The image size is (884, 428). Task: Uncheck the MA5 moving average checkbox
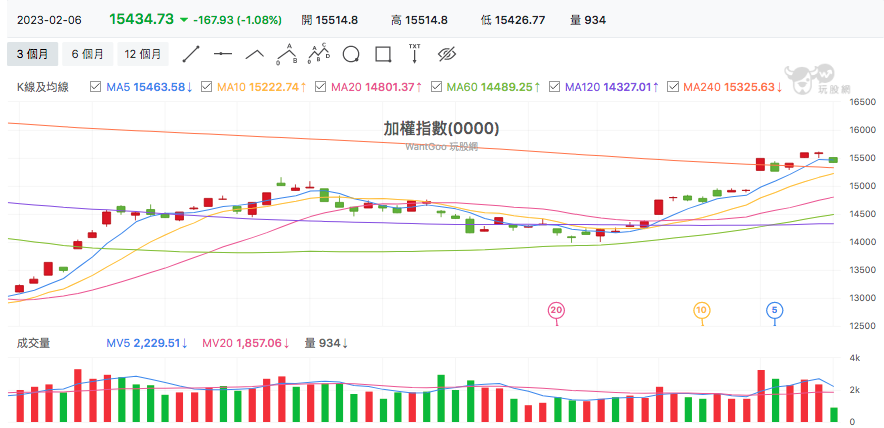(95, 87)
